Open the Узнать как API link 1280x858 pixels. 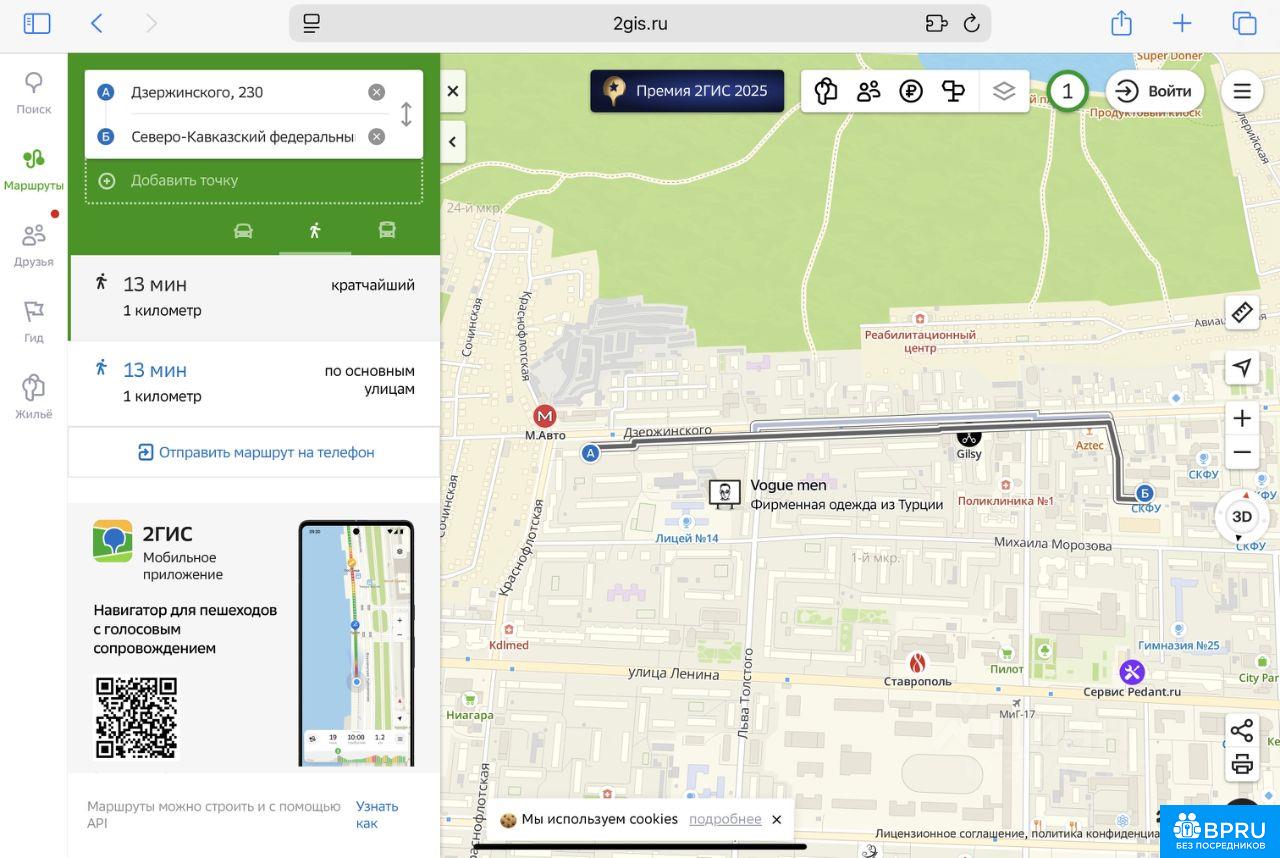[377, 814]
